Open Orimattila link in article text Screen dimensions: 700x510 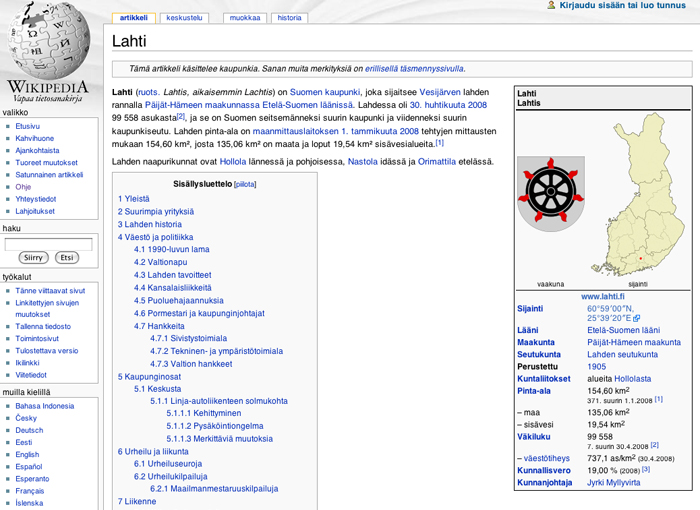tap(437, 162)
